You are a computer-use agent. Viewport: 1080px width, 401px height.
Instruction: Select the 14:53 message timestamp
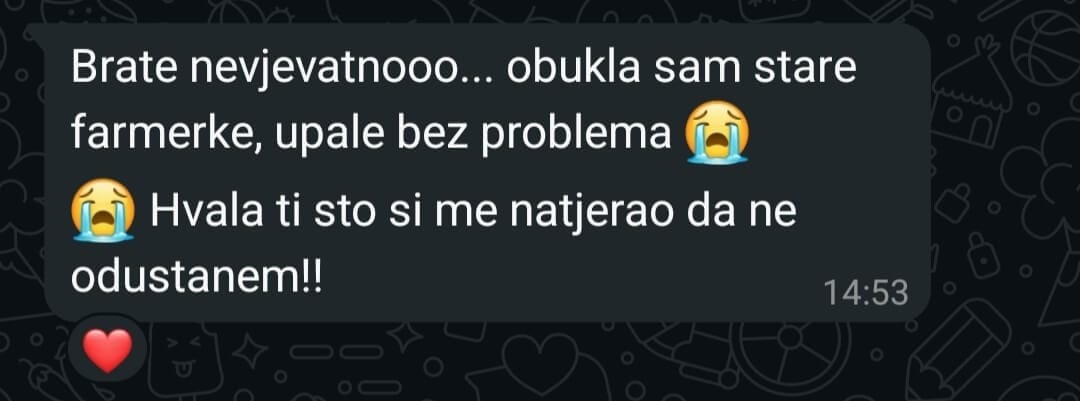click(866, 293)
